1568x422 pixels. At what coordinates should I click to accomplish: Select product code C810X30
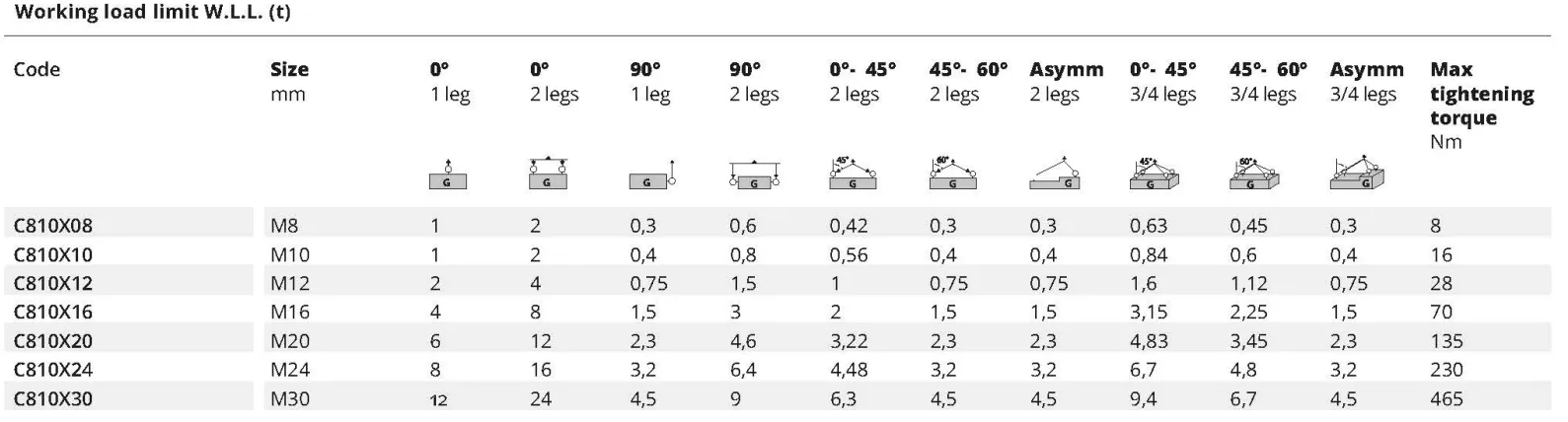(53, 398)
